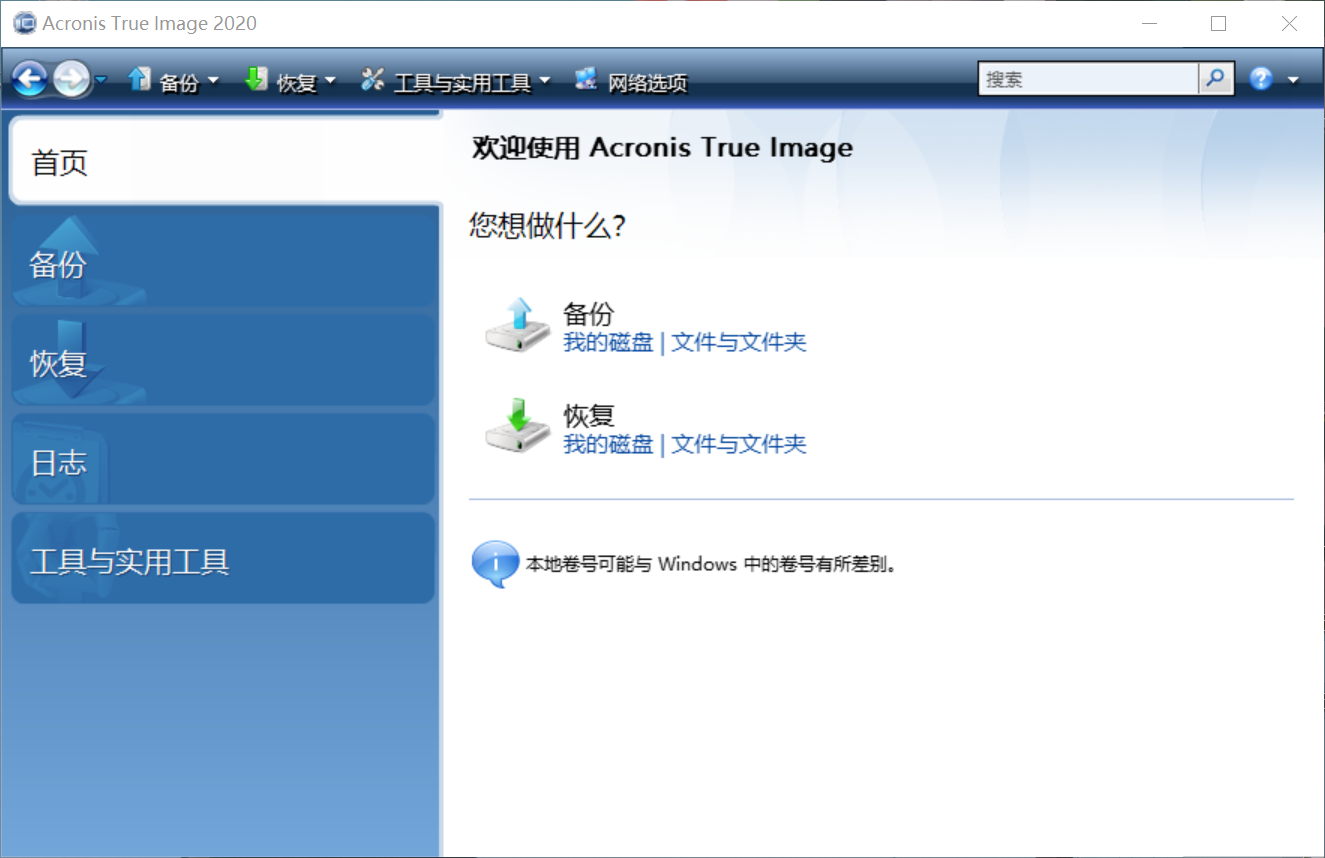The height and width of the screenshot is (858, 1325).
Task: Click the Acronis app icon in title bar
Action: pyautogui.click(x=24, y=23)
